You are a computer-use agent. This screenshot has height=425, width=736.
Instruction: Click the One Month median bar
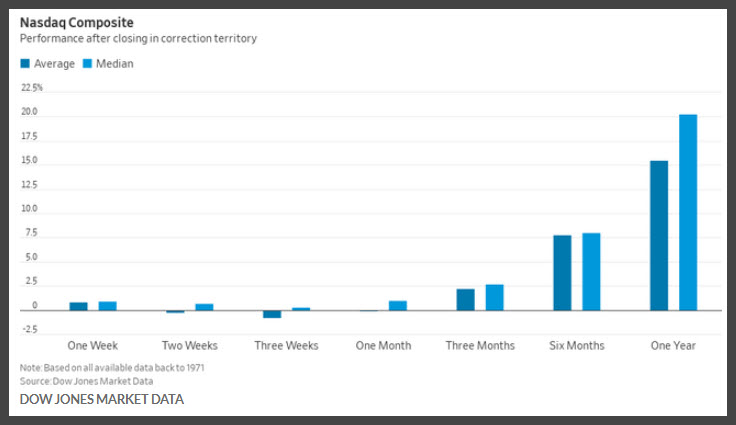pyautogui.click(x=398, y=306)
